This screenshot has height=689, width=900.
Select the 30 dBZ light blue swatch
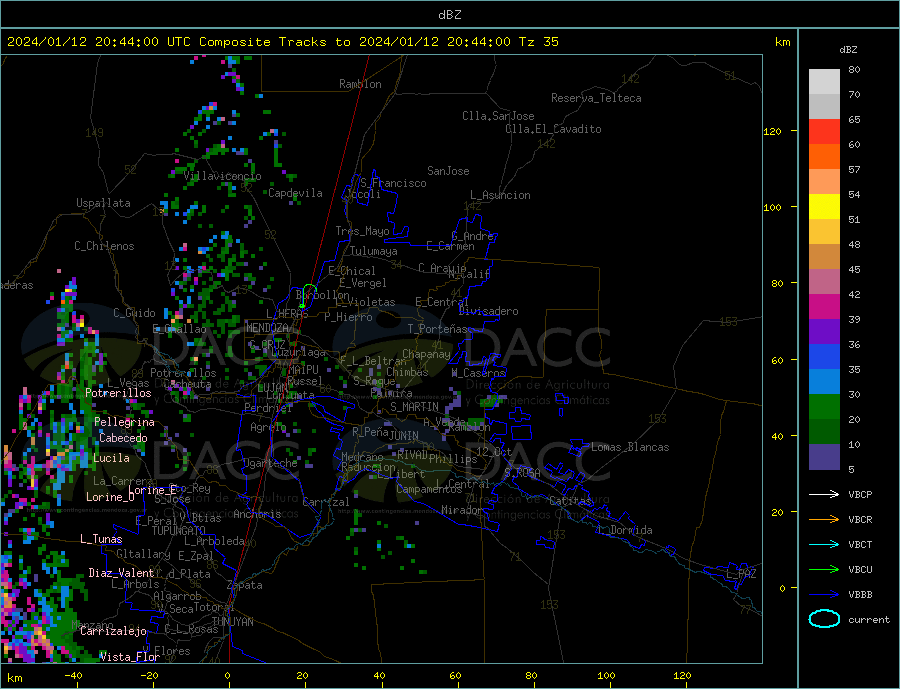824,382
